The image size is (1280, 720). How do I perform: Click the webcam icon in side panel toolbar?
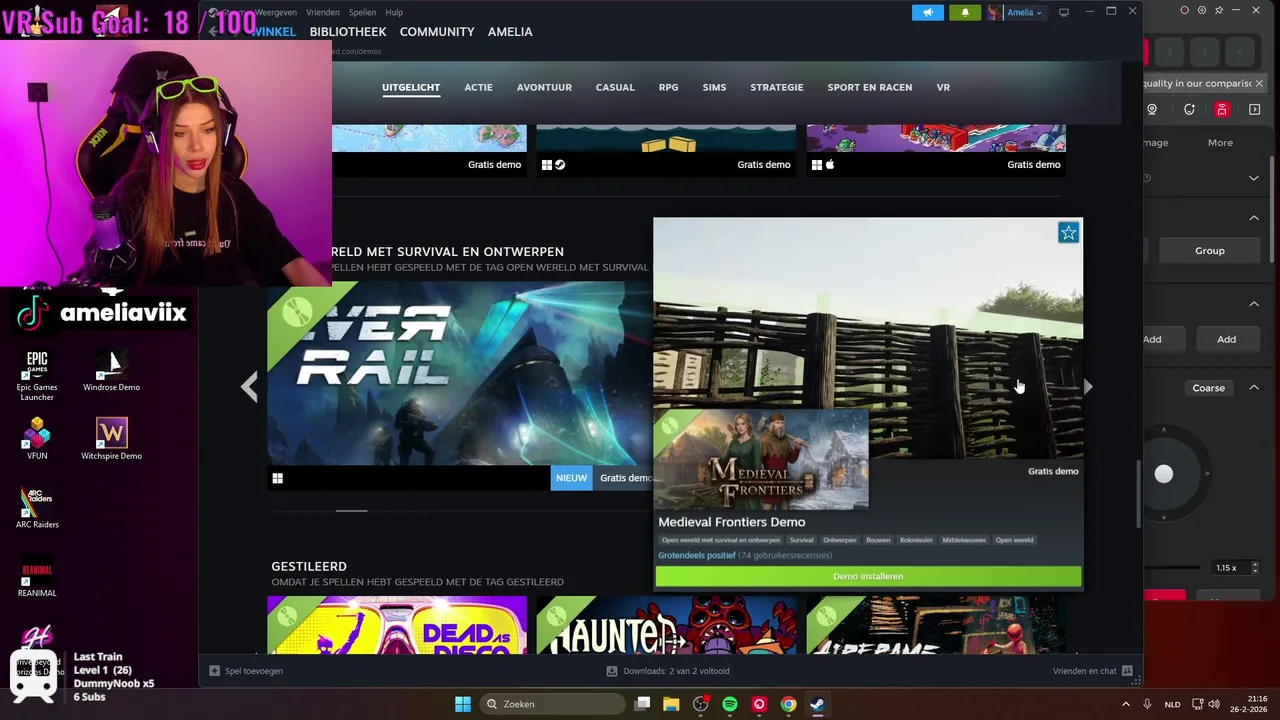[x=1152, y=110]
